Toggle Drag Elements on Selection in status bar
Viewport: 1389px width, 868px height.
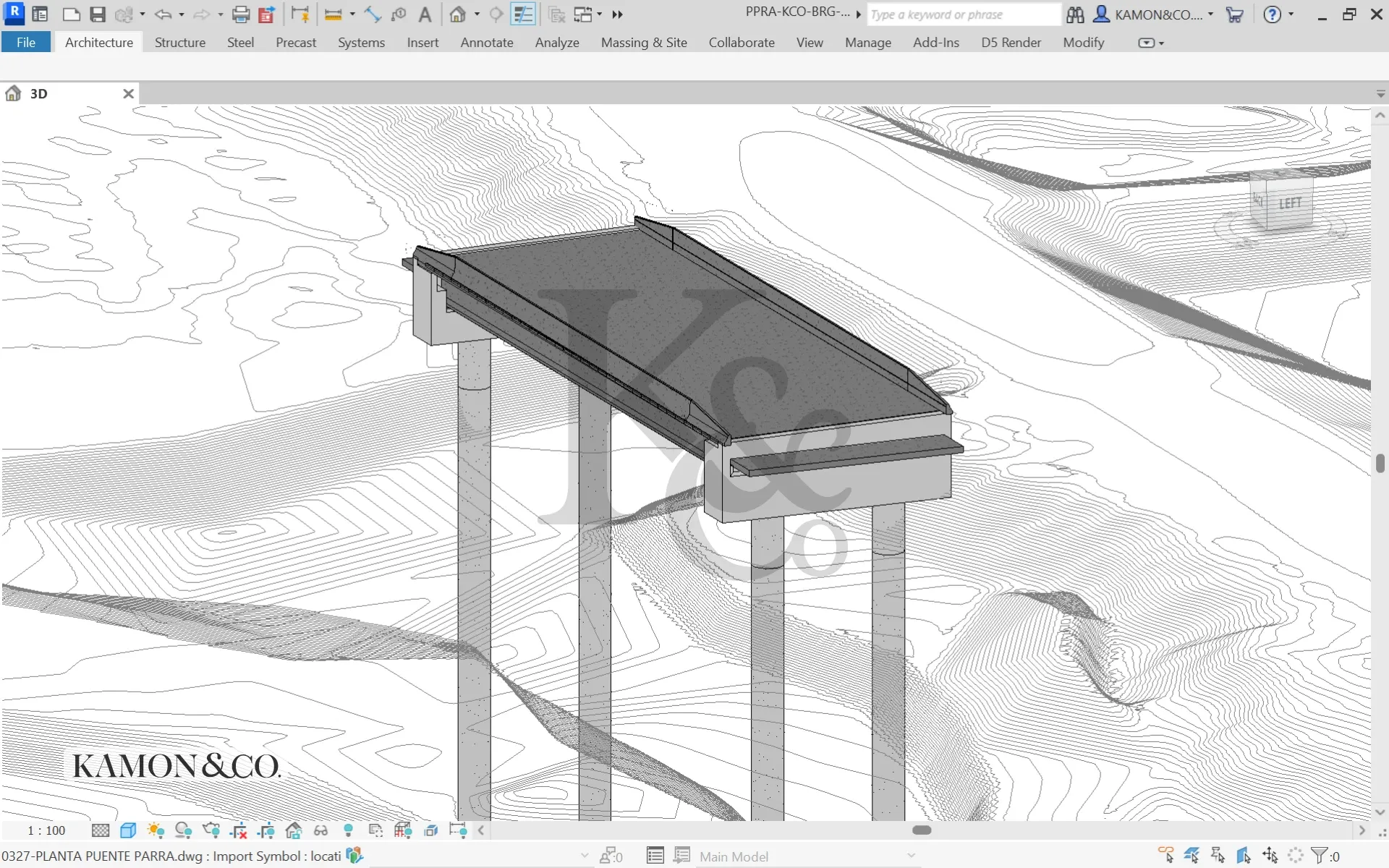(1270, 856)
